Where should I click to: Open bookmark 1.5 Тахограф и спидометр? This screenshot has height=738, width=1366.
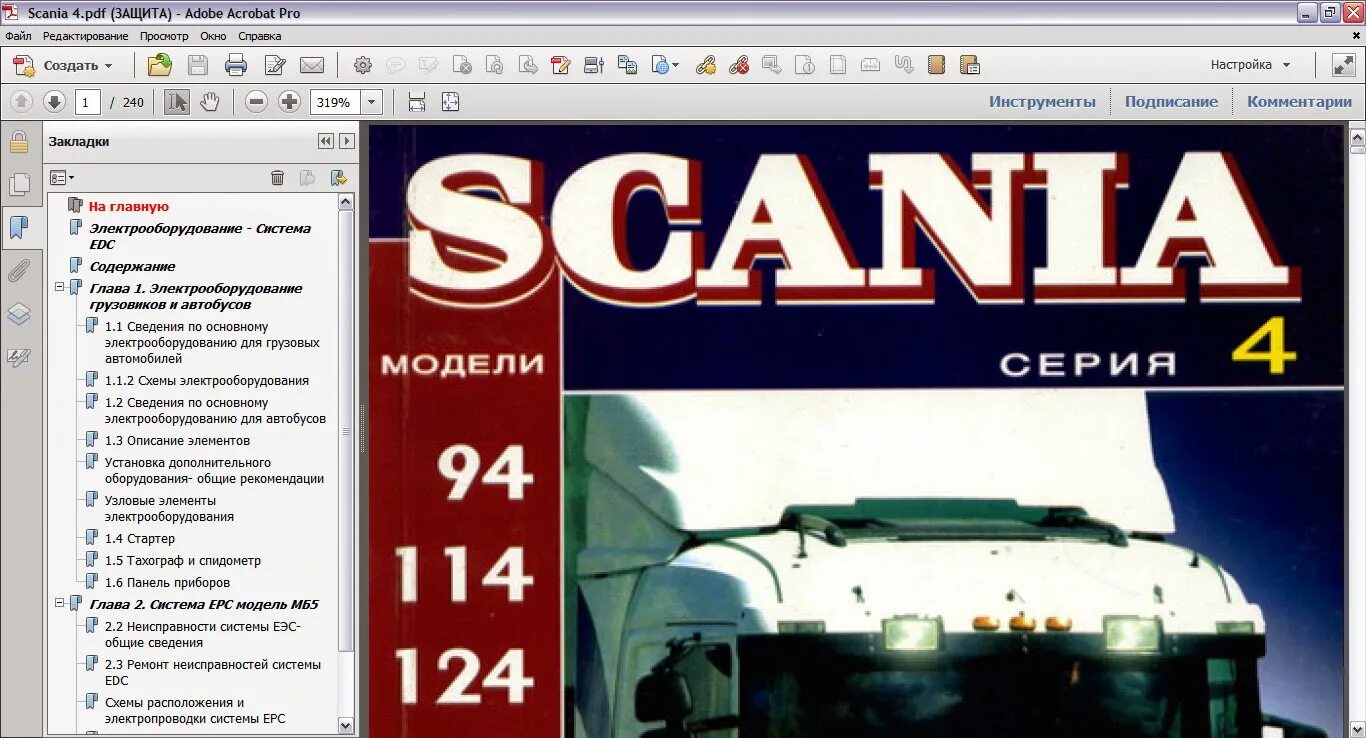point(183,561)
